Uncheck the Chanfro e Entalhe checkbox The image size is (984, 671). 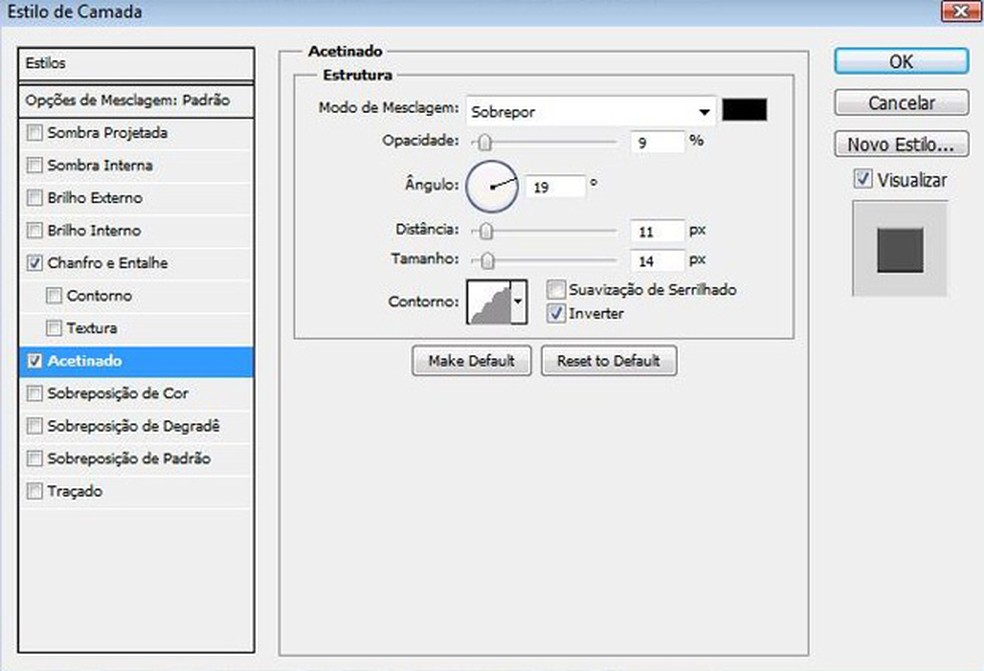[35, 263]
